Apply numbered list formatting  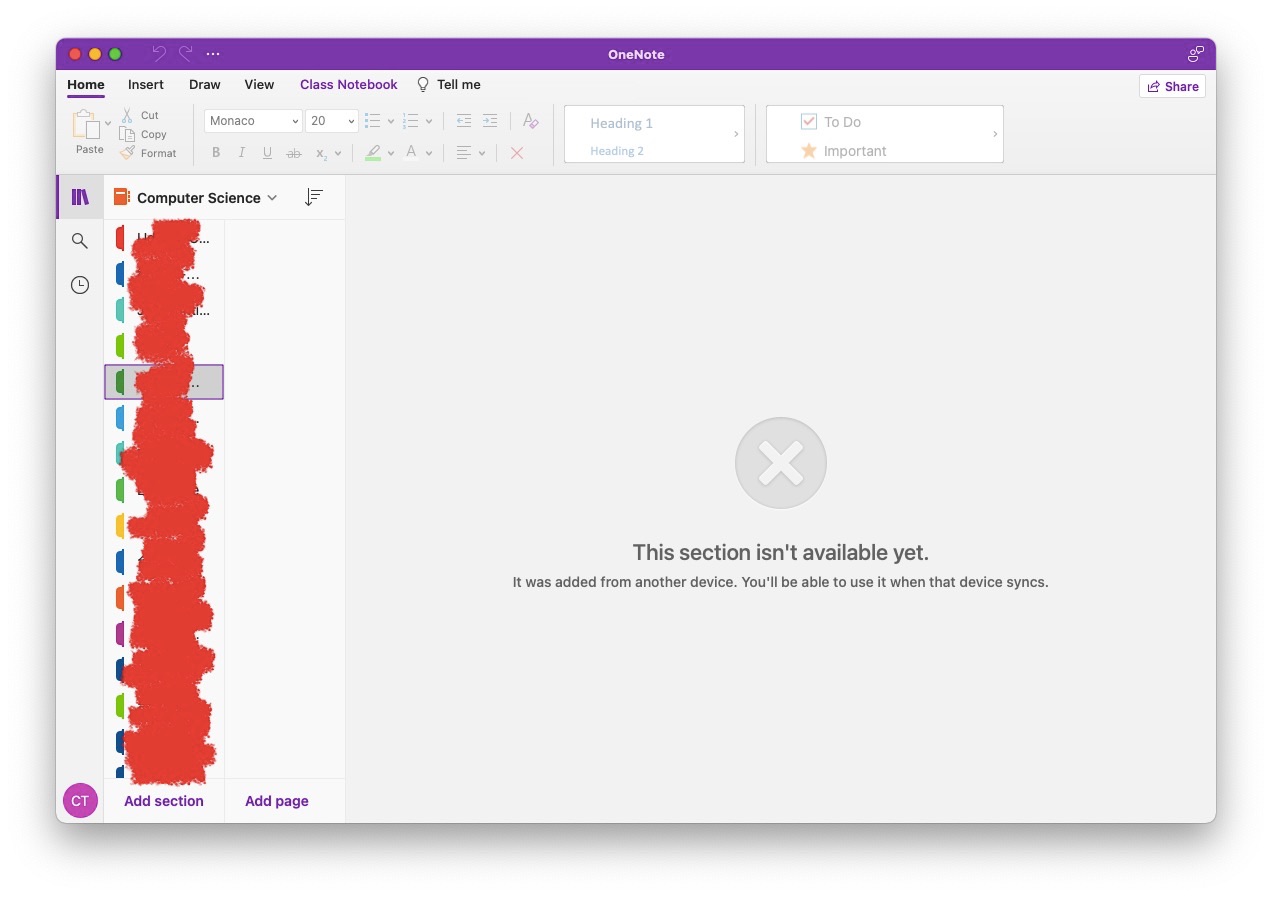pos(410,121)
